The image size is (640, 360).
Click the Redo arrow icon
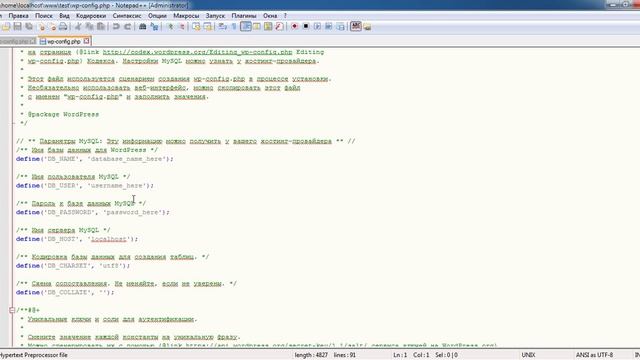coord(128,27)
